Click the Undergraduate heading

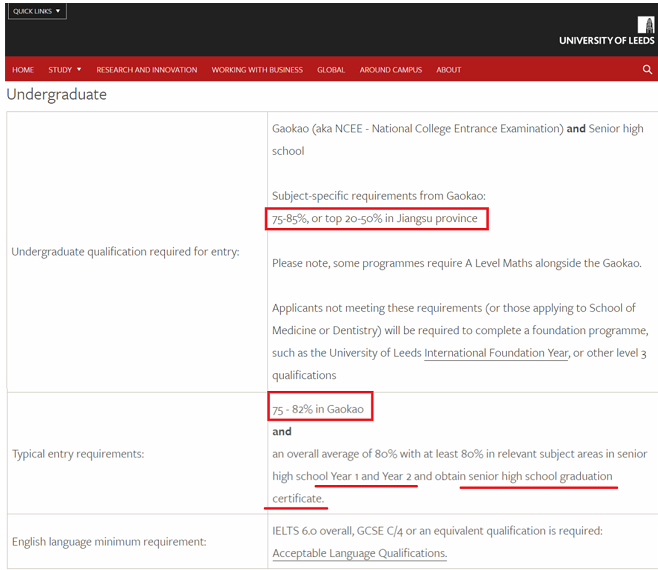coord(57,94)
